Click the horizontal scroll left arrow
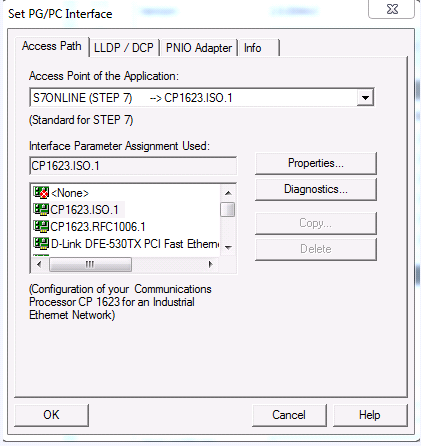Viewport: 421px width, 446px height. [x=39, y=265]
